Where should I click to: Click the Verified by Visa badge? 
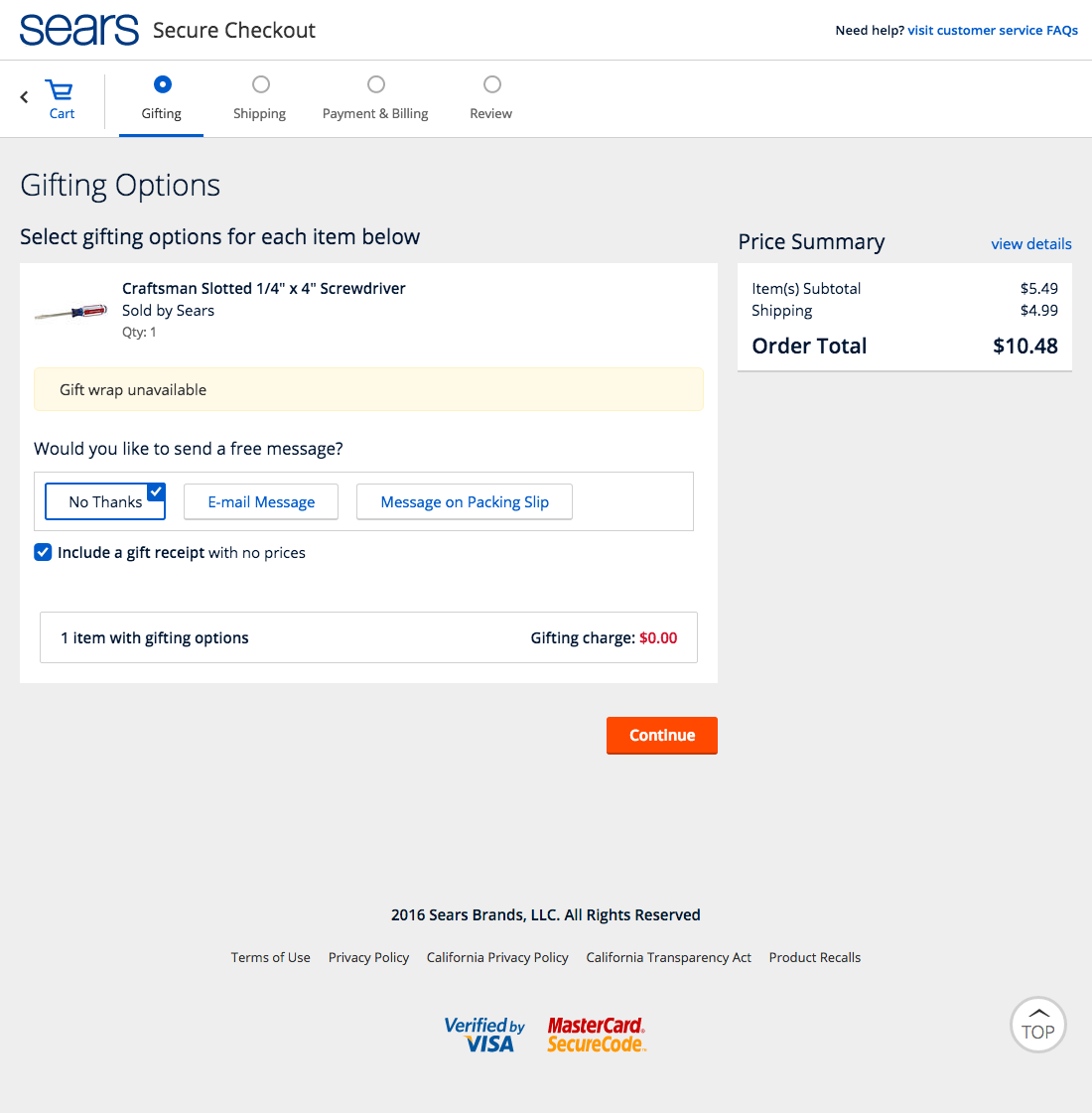click(484, 1035)
